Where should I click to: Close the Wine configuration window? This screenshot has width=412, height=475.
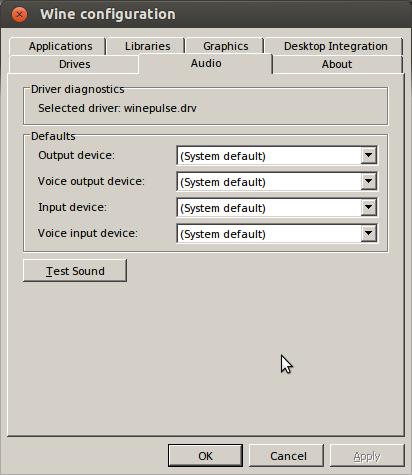coord(19,15)
